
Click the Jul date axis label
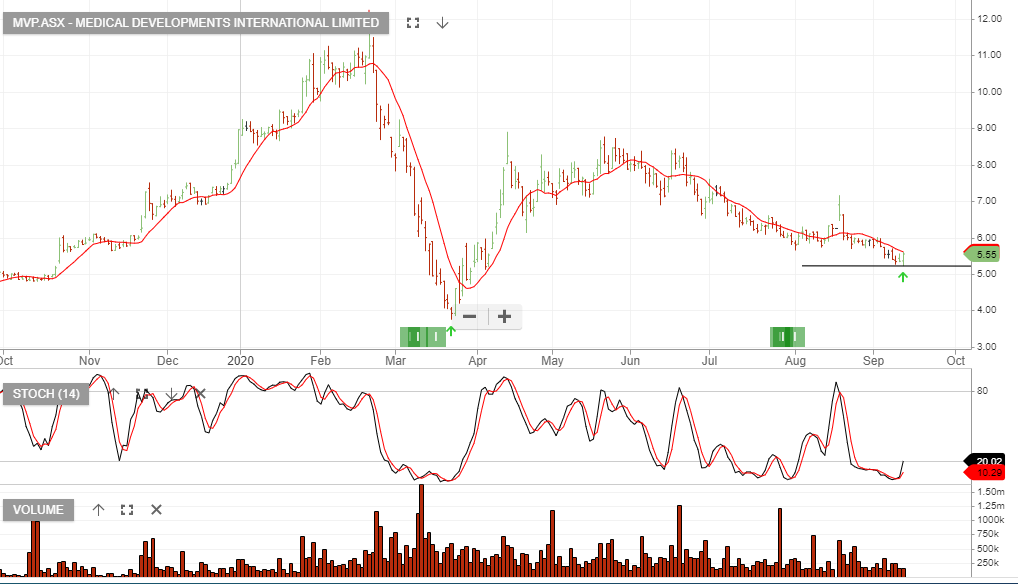710,361
